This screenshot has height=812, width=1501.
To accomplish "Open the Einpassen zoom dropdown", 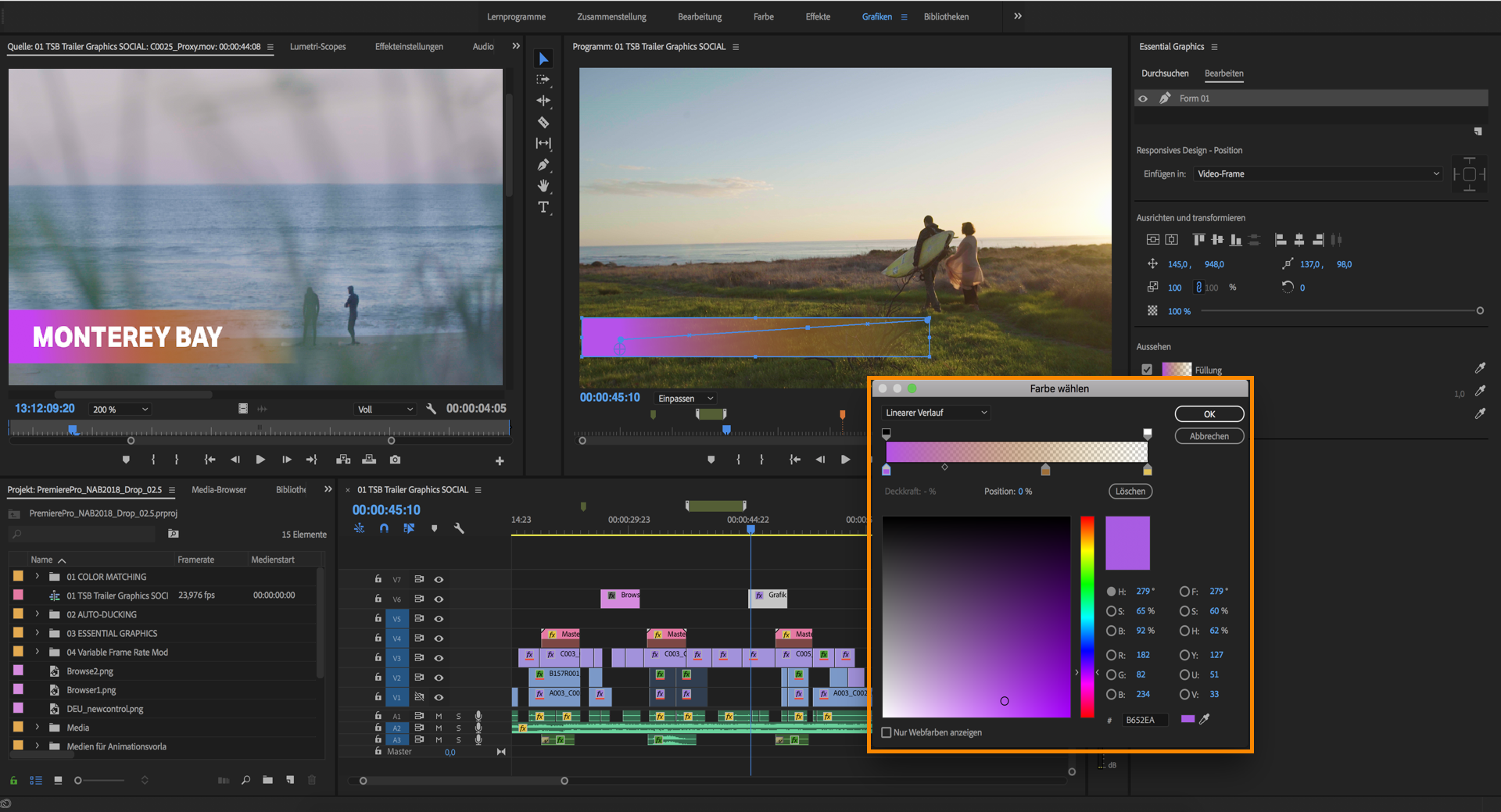I will [x=686, y=399].
